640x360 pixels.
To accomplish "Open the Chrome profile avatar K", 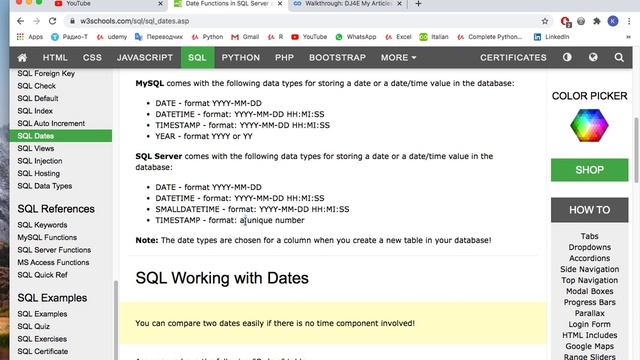I will tap(613, 21).
